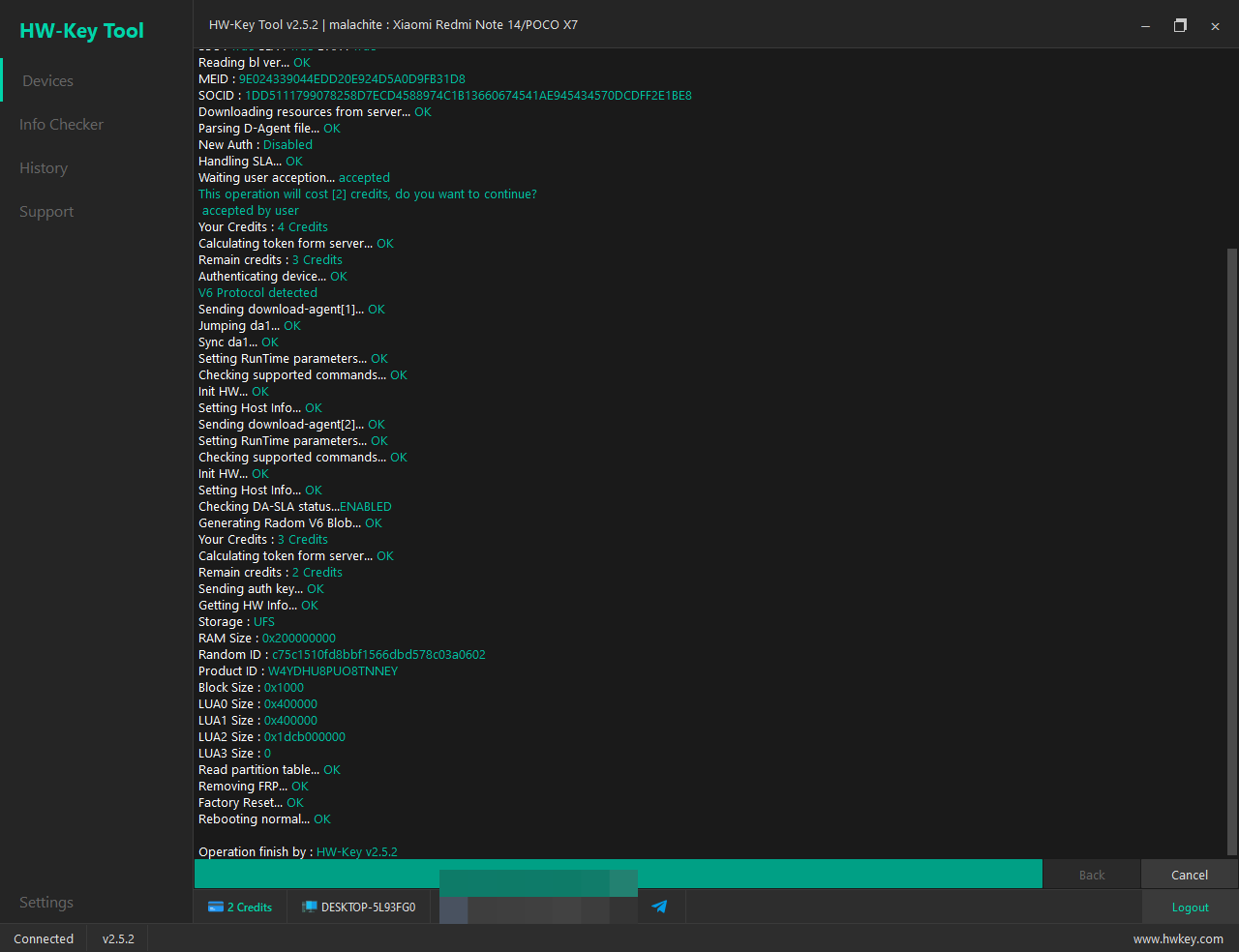Click the HW-Key Tool logo
The image size is (1239, 952).
(81, 31)
